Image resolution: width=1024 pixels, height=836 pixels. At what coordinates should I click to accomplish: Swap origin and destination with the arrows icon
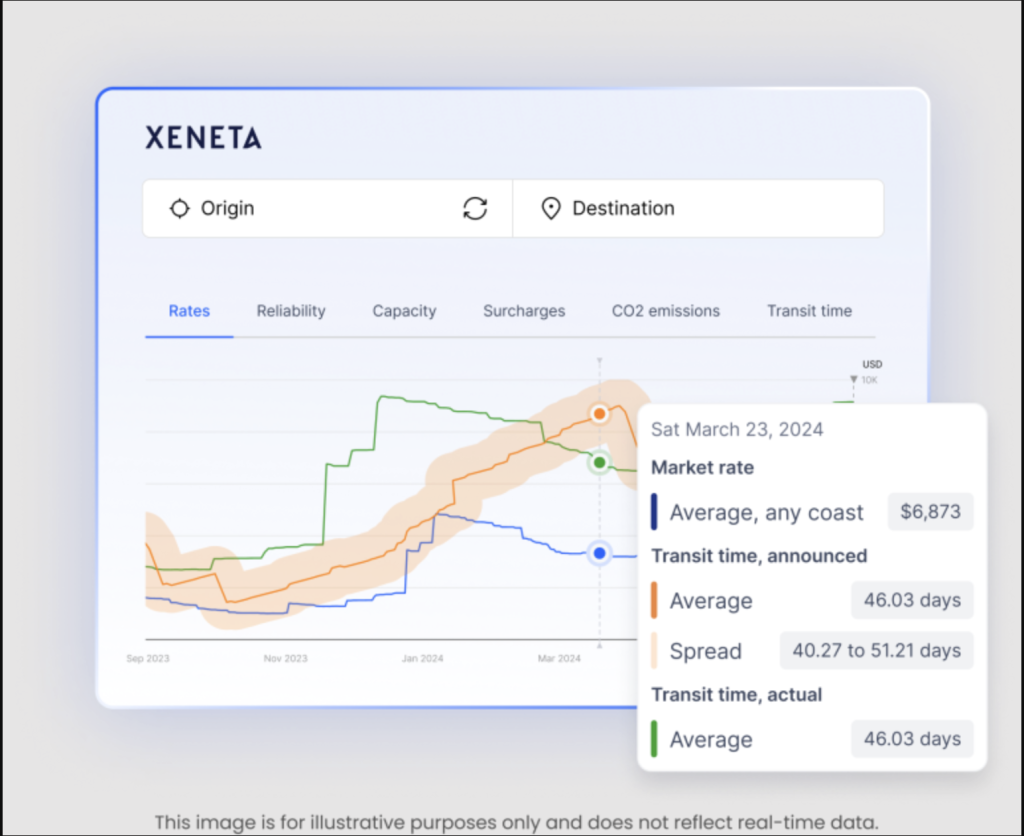click(475, 208)
